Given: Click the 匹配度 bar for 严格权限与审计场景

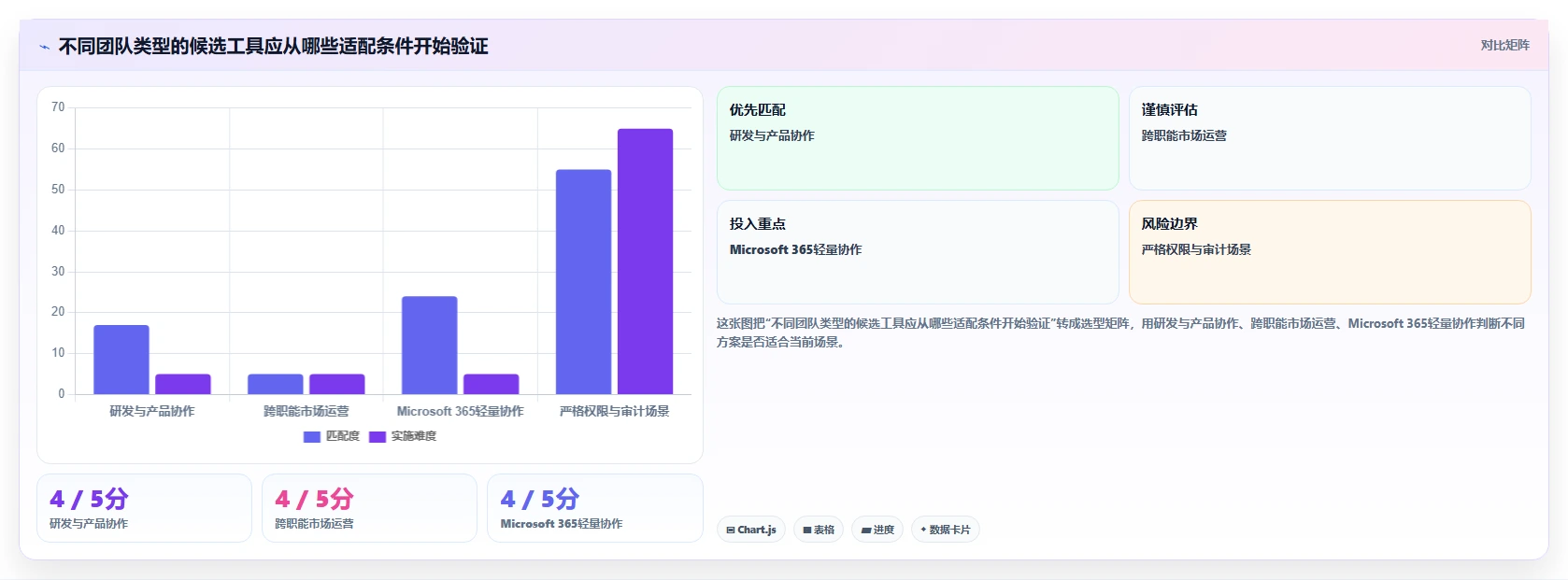Looking at the screenshot, I should click(x=584, y=282).
